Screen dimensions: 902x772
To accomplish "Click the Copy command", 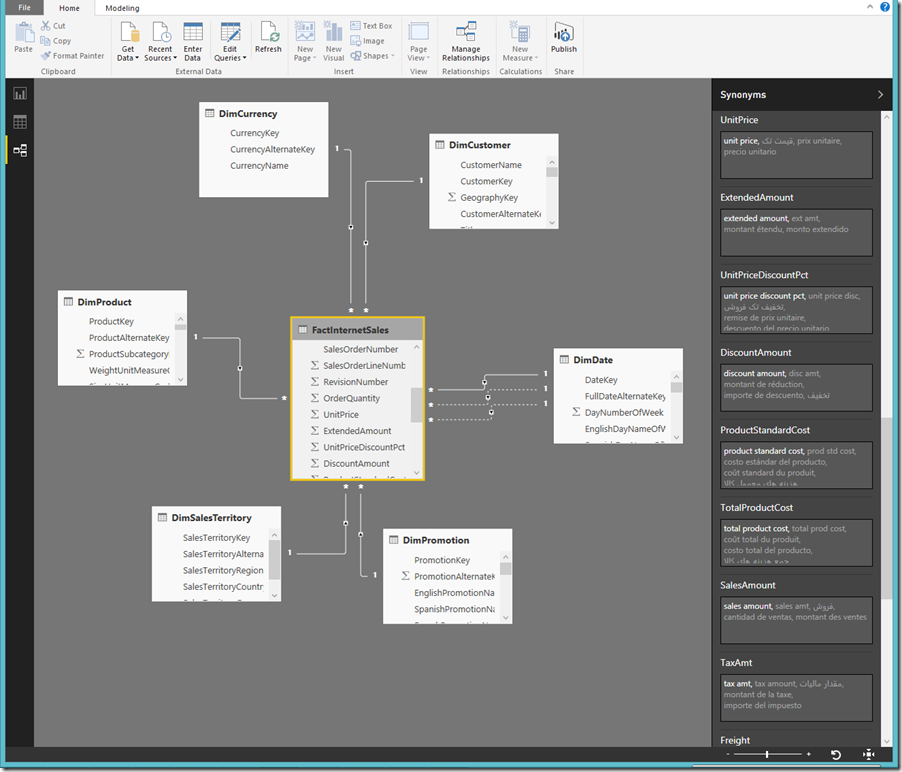I will pos(56,41).
